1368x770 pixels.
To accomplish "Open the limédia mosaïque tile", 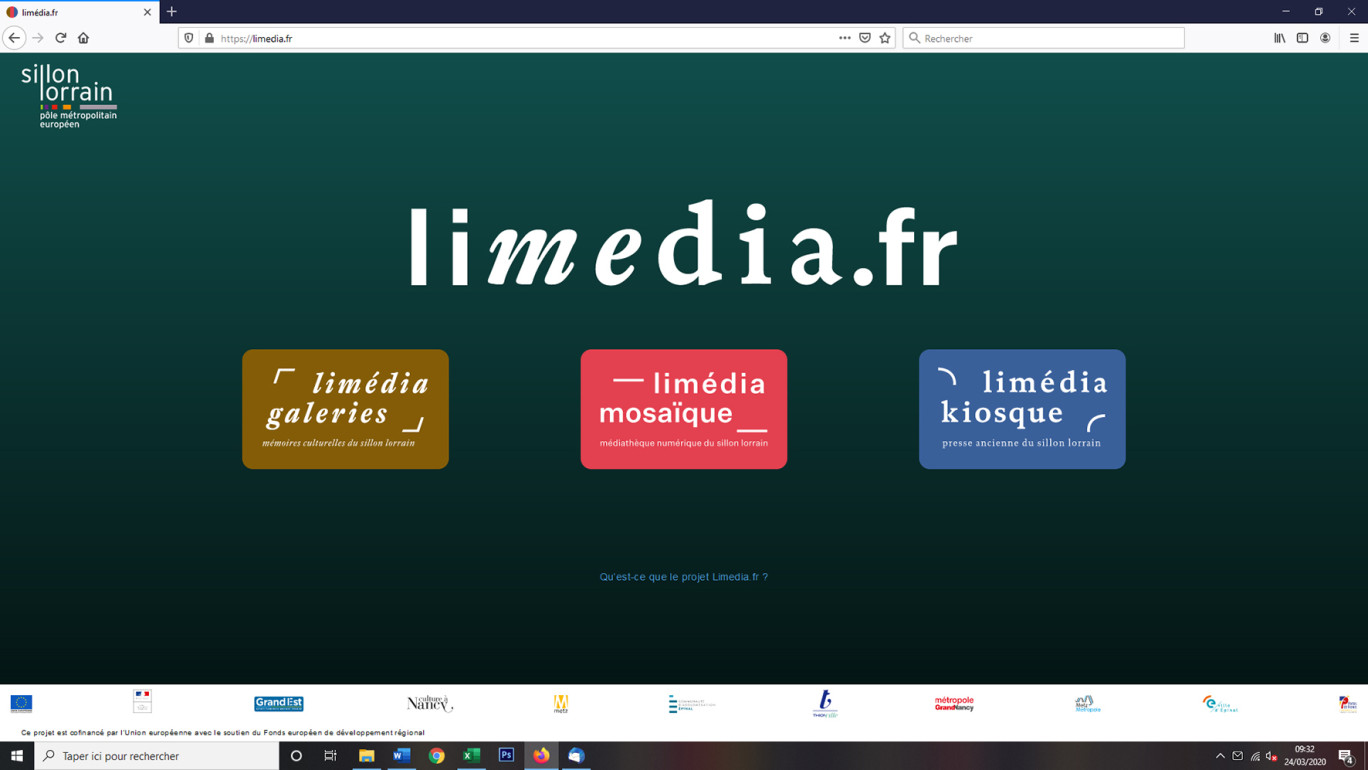I will [684, 409].
